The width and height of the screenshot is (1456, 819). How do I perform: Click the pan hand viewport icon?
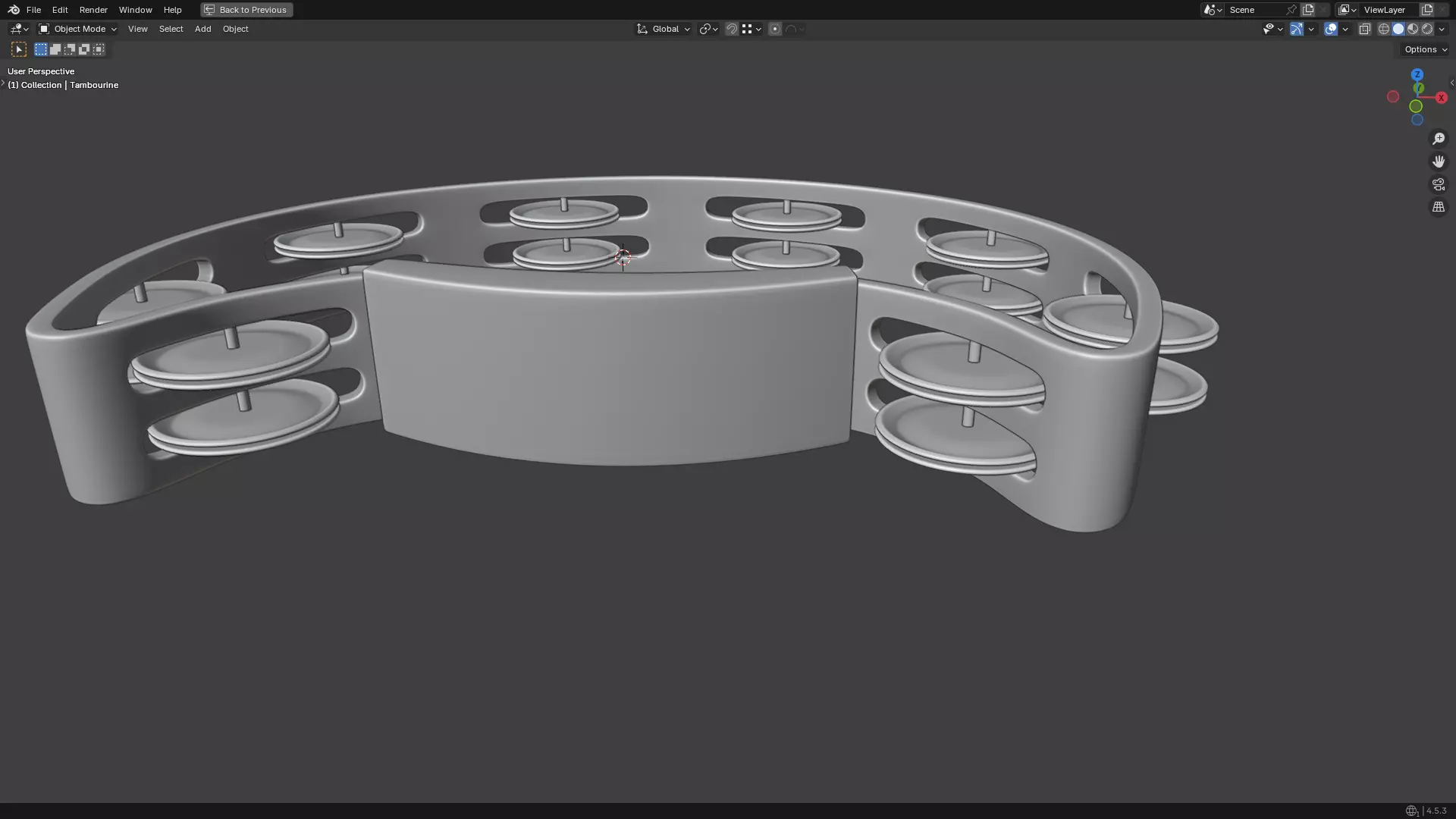(1438, 162)
